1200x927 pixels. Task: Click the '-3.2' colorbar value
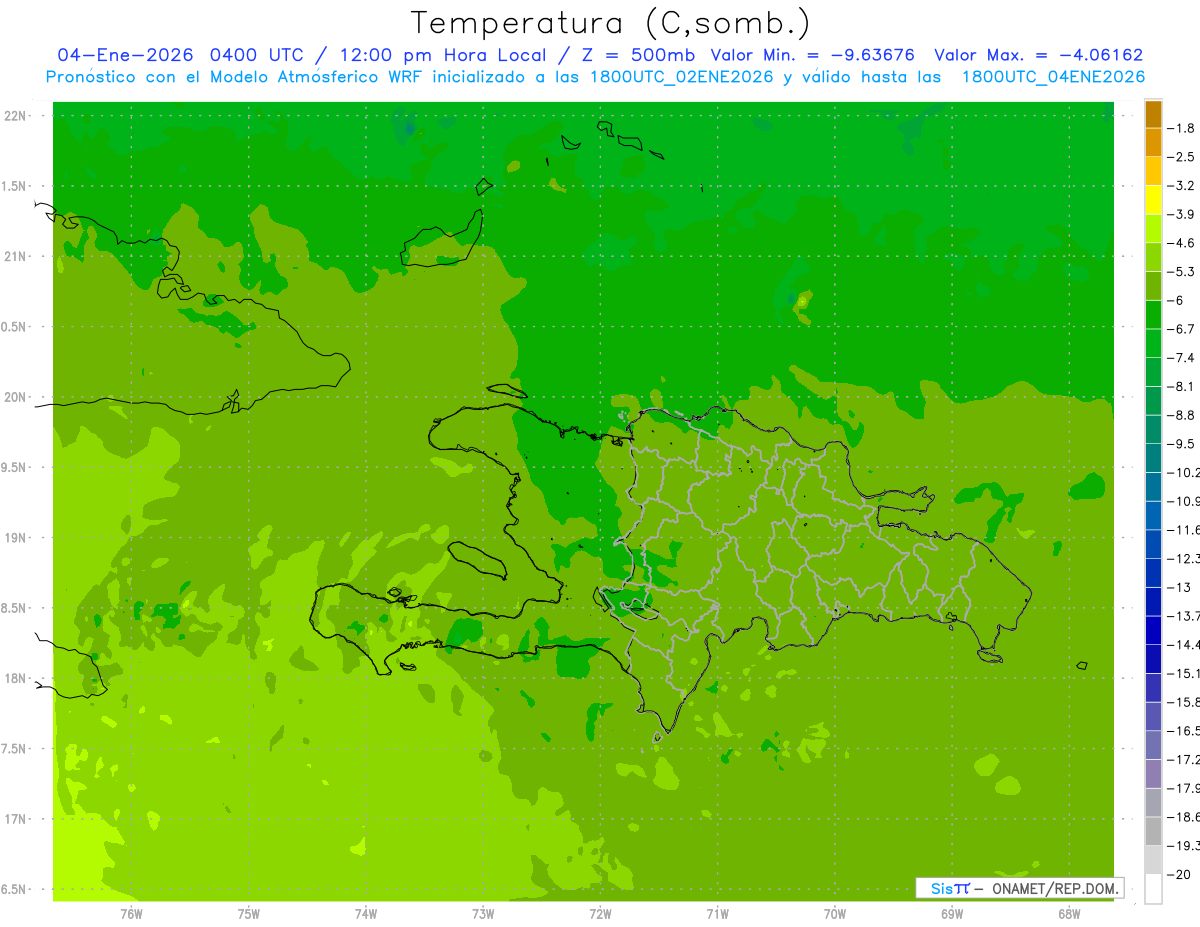pos(1182,185)
